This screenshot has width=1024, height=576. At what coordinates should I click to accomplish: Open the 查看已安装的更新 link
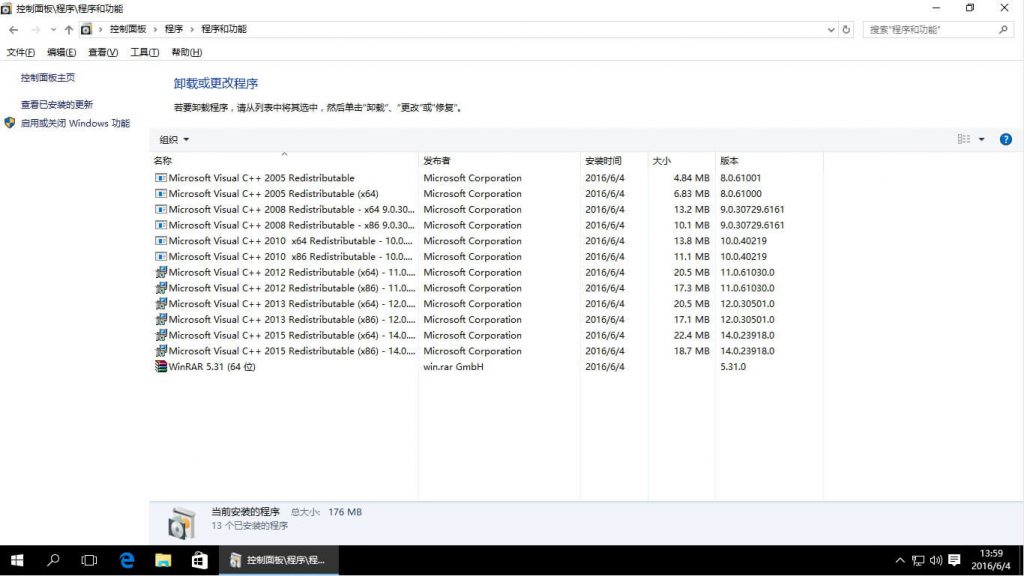(57, 104)
